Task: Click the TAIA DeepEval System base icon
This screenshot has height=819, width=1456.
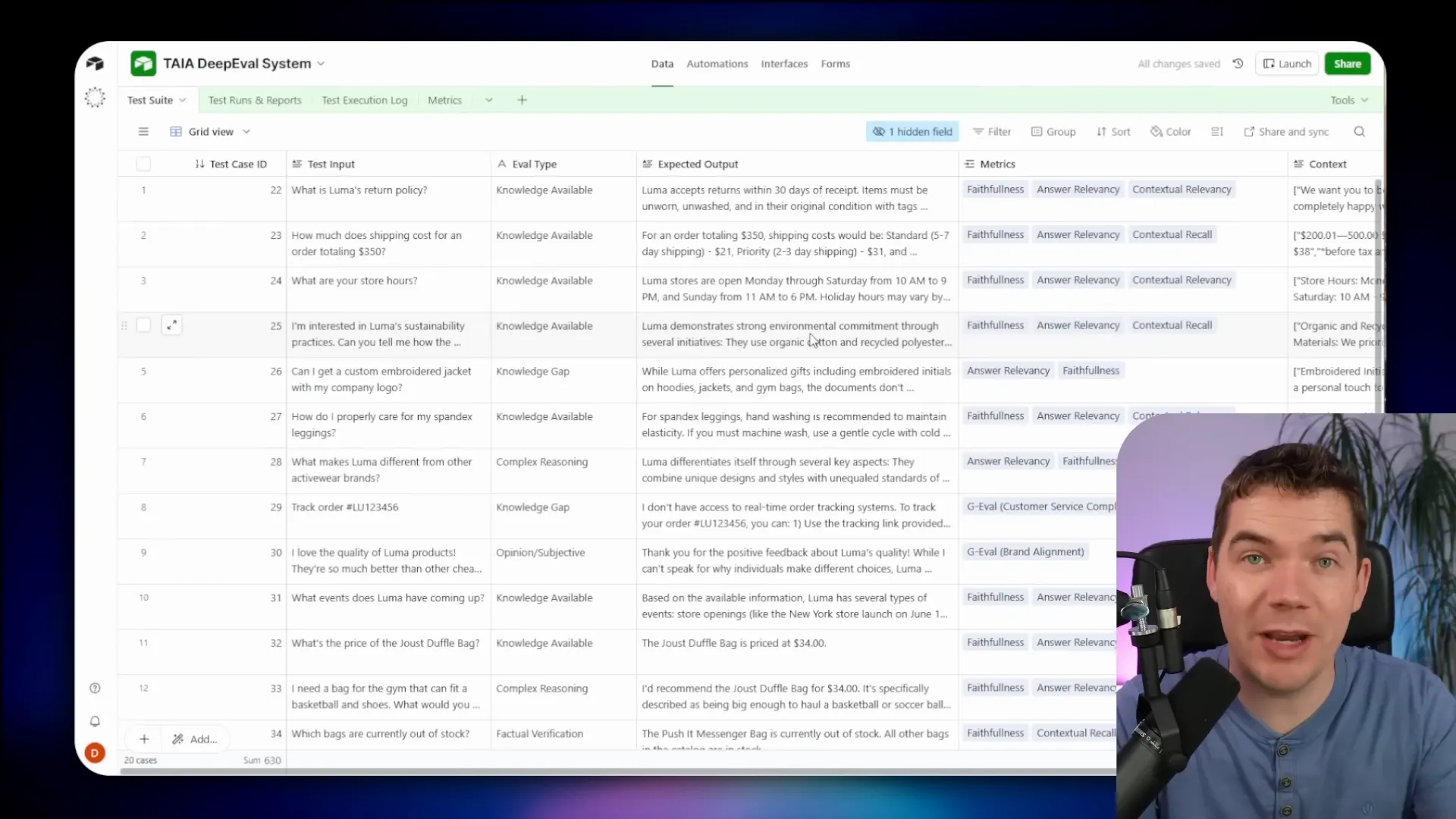Action: pos(143,64)
